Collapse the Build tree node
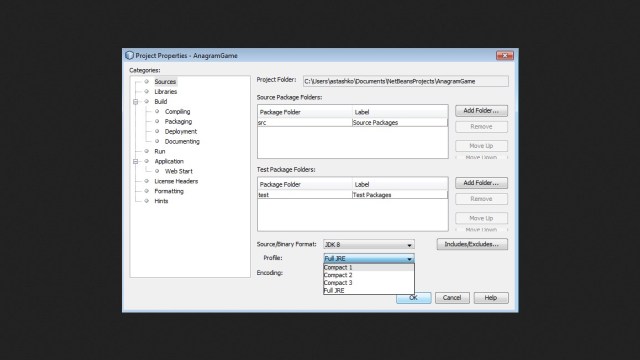Screen dimensions: 640x360 (136, 102)
